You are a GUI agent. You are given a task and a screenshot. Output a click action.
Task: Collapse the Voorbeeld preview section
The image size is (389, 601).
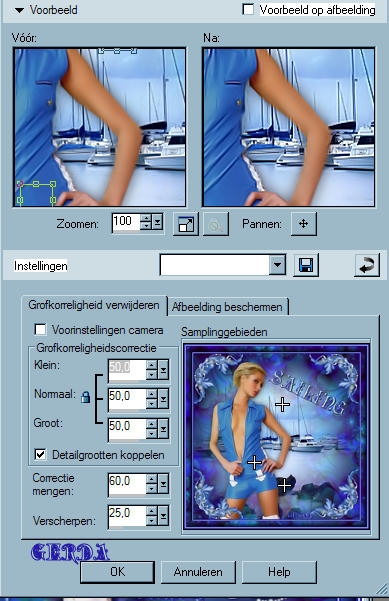(19, 10)
